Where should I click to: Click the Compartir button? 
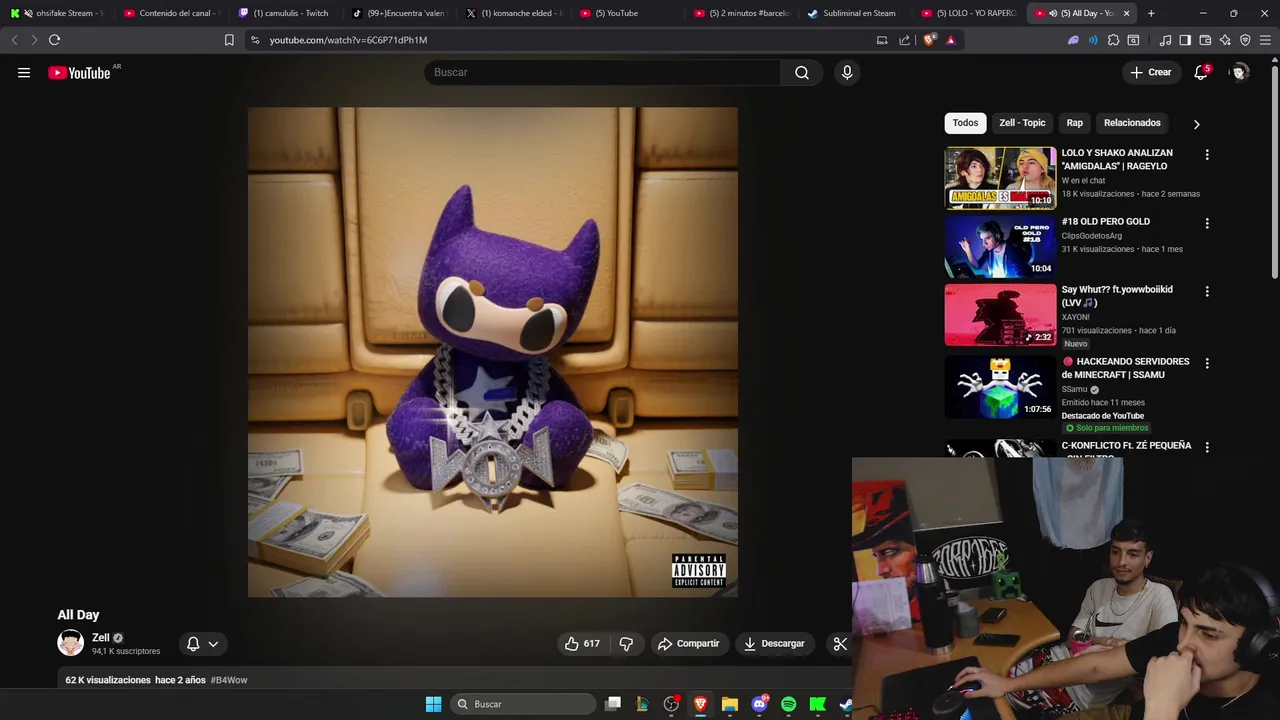(x=688, y=644)
